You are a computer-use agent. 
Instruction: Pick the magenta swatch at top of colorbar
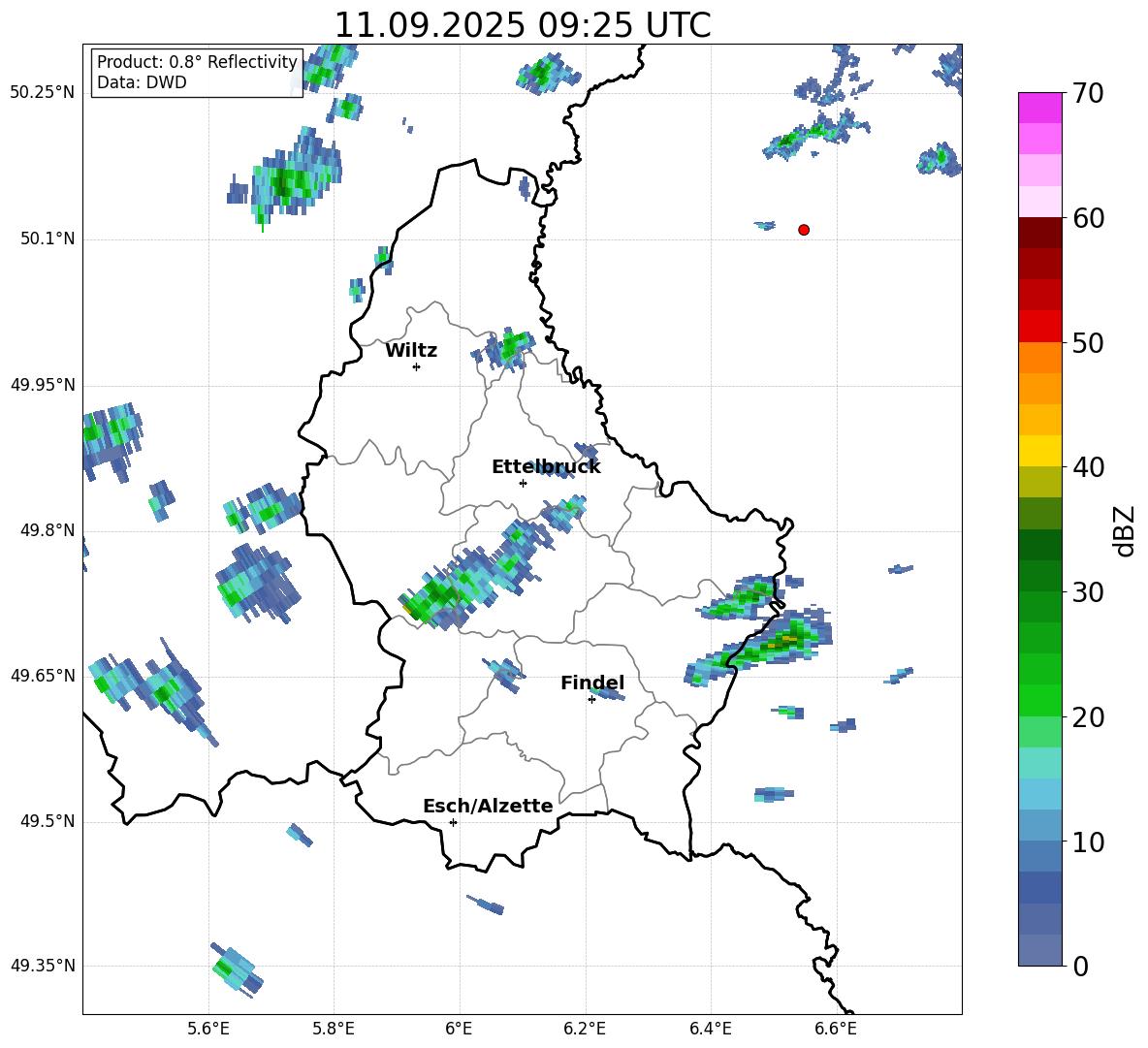point(1040,108)
